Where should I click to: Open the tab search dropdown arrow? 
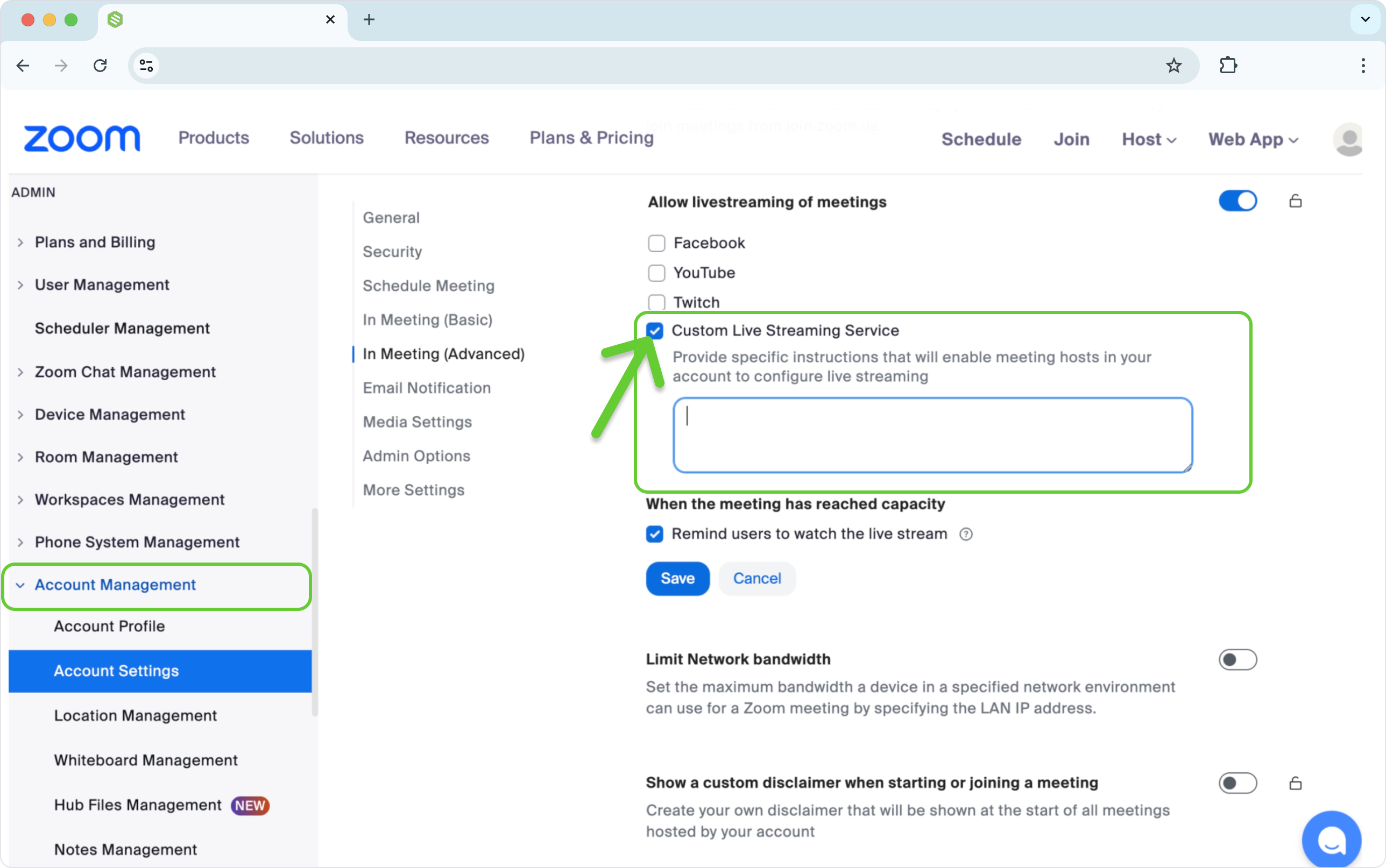tap(1366, 19)
